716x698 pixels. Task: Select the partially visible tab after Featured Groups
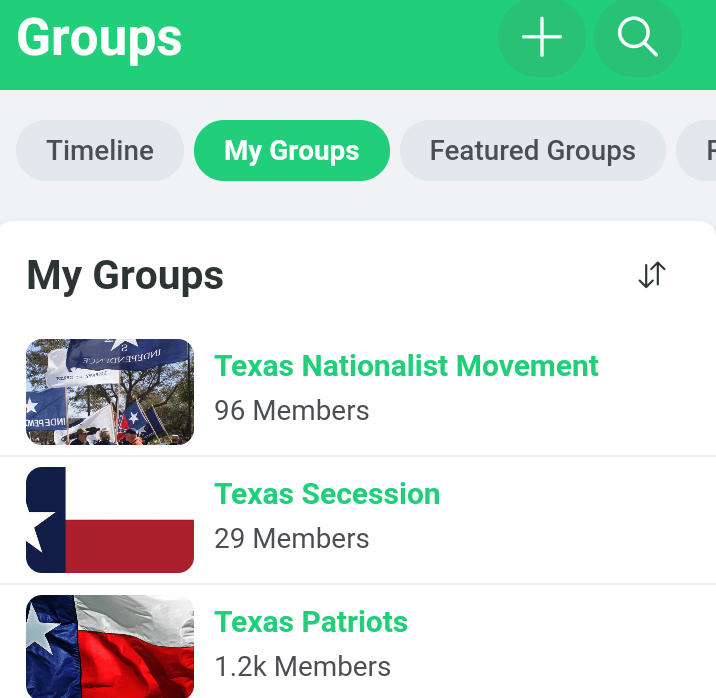pyautogui.click(x=701, y=151)
